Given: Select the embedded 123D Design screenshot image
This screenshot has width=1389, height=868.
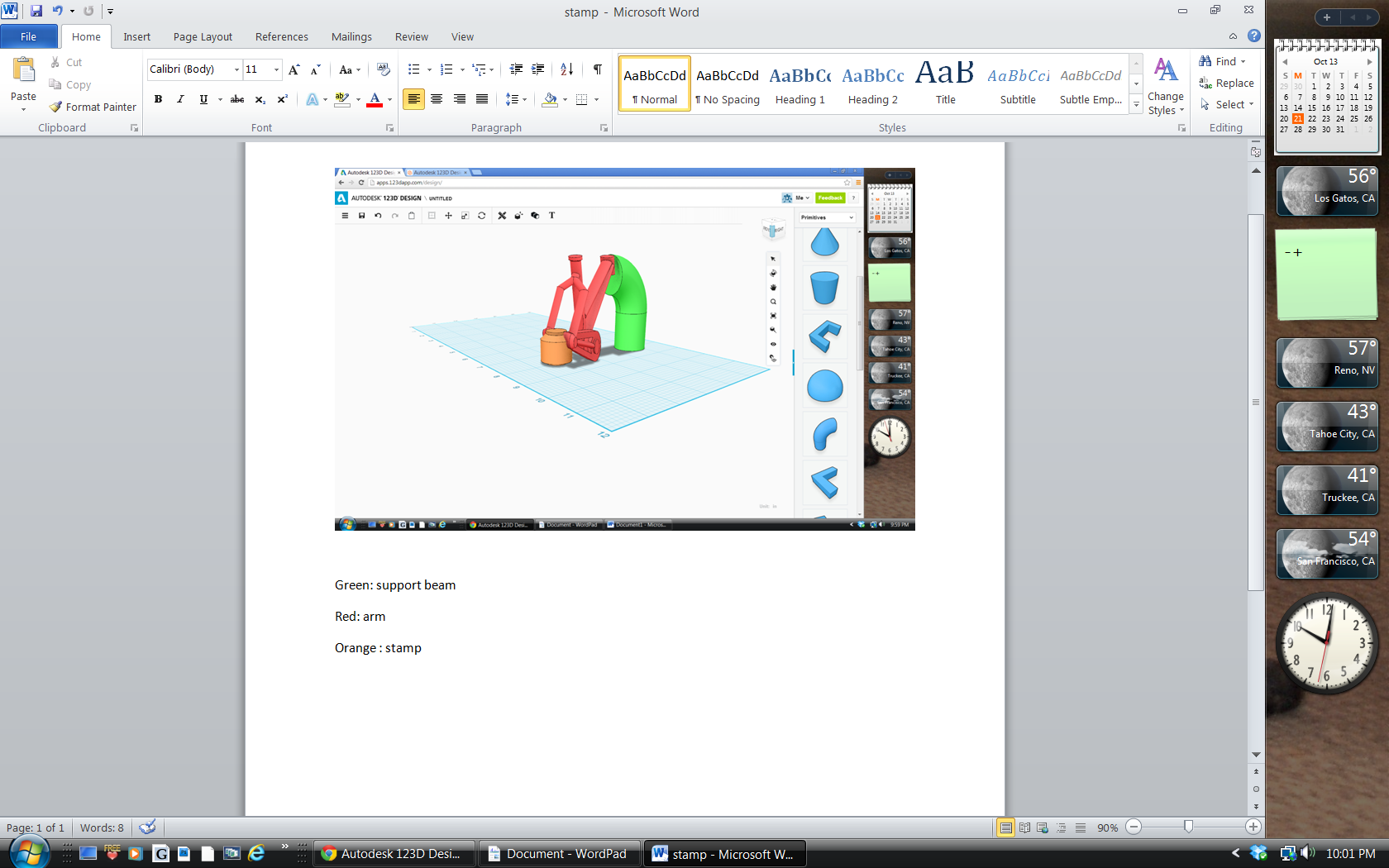Looking at the screenshot, I should pos(625,349).
